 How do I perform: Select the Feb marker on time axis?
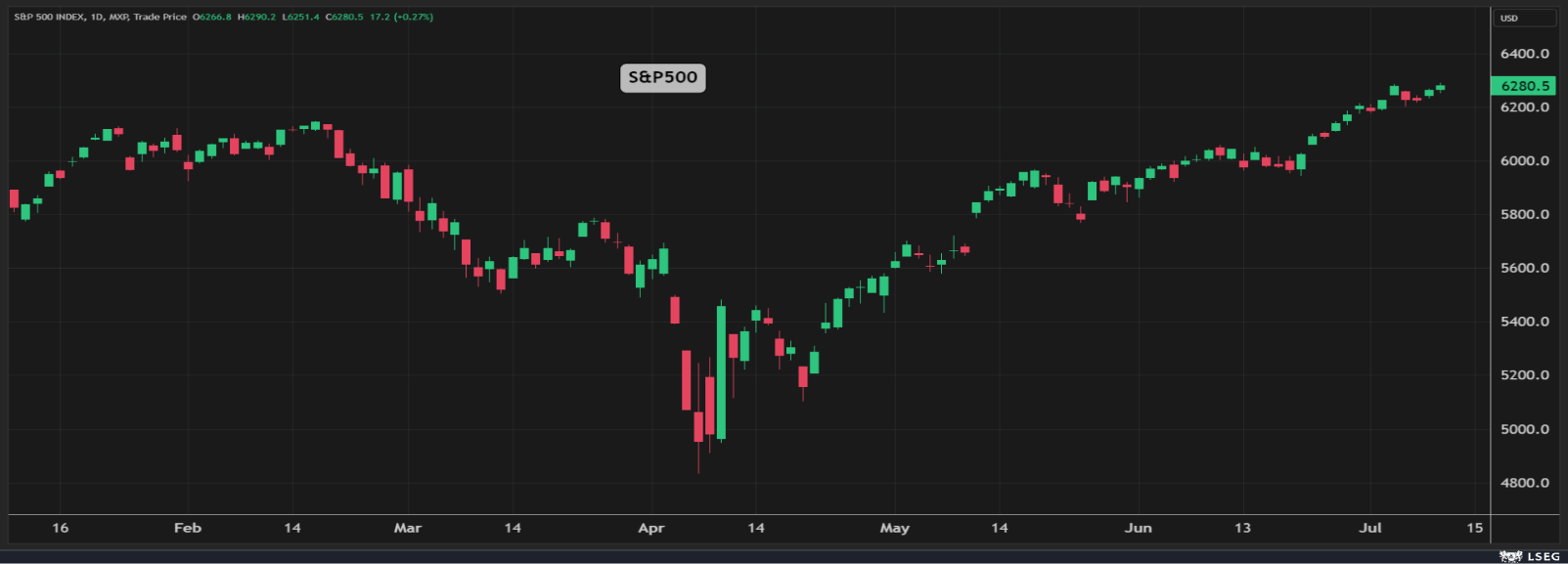pyautogui.click(x=188, y=528)
